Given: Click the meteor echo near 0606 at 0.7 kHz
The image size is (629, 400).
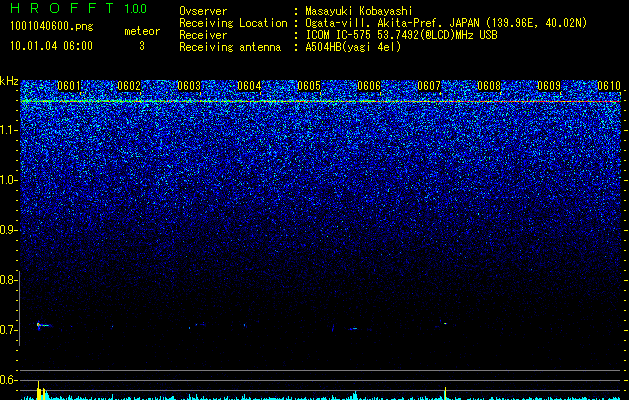Looking at the screenshot, I should click(x=353, y=329).
